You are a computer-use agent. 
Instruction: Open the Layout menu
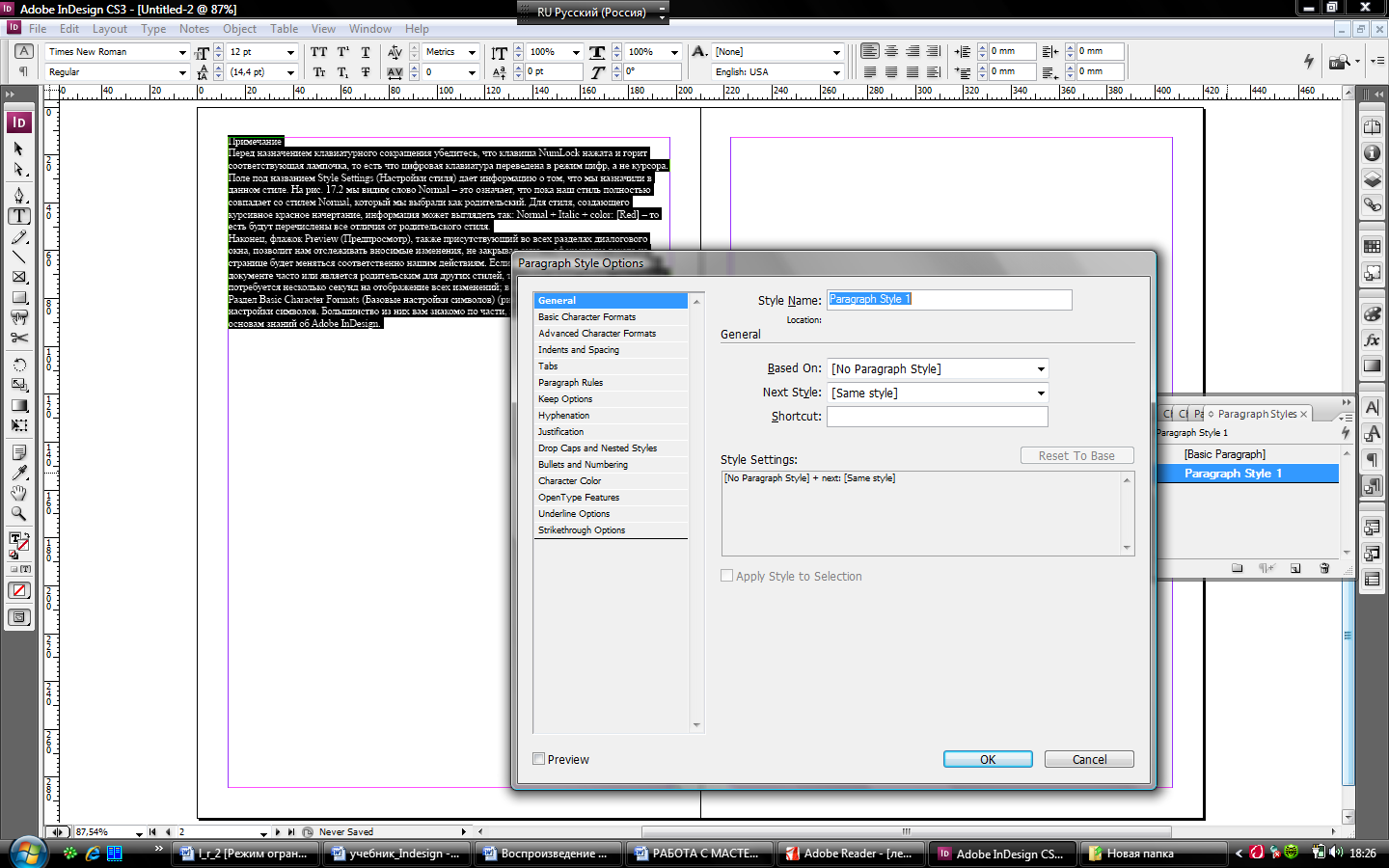pyautogui.click(x=109, y=29)
